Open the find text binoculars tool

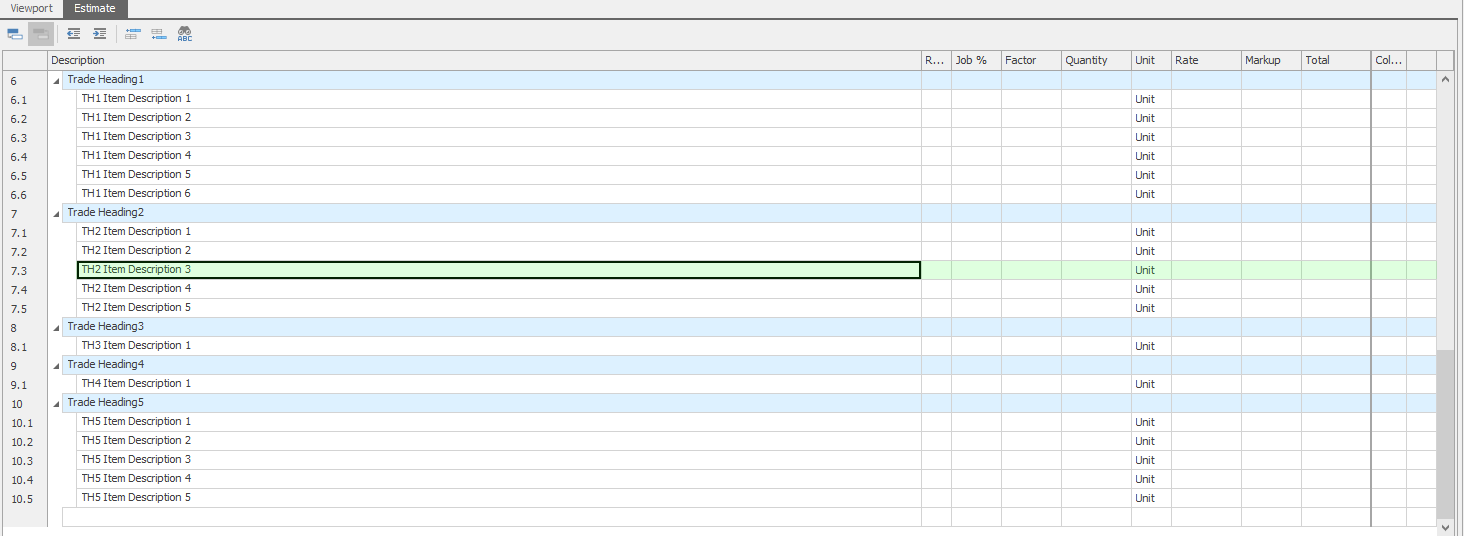(185, 34)
